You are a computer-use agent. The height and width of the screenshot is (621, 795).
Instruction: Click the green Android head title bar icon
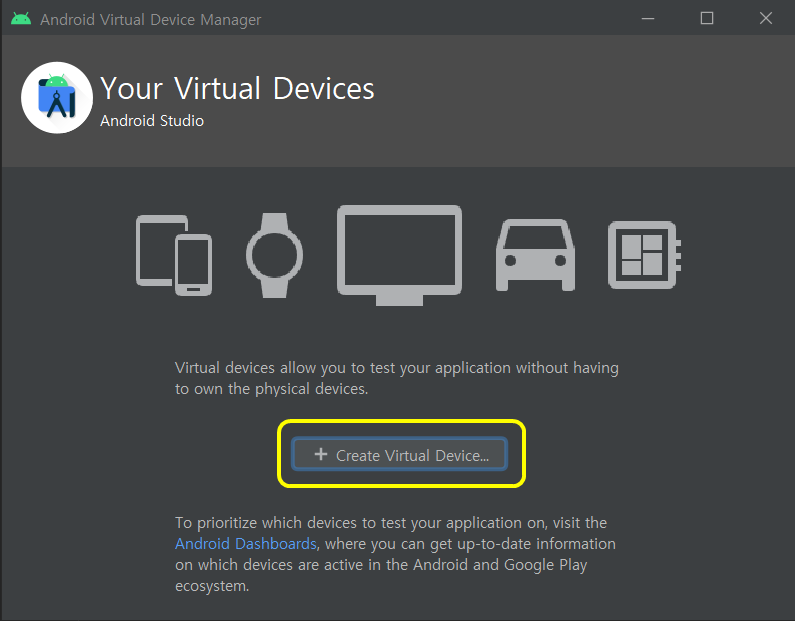21,19
